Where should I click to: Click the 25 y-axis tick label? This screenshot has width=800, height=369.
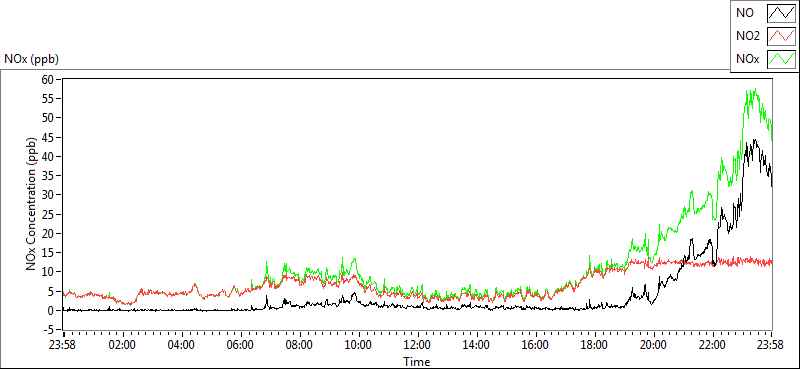(49, 214)
